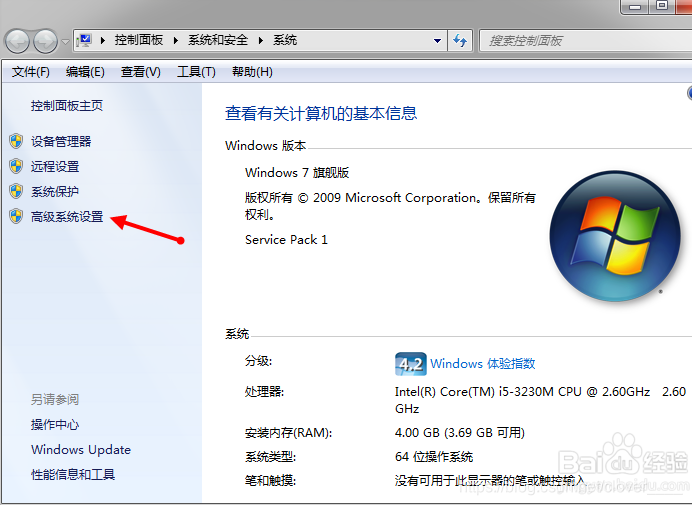Click the 4.2 experience index badge
Viewport: 692px width, 505px height.
[410, 364]
